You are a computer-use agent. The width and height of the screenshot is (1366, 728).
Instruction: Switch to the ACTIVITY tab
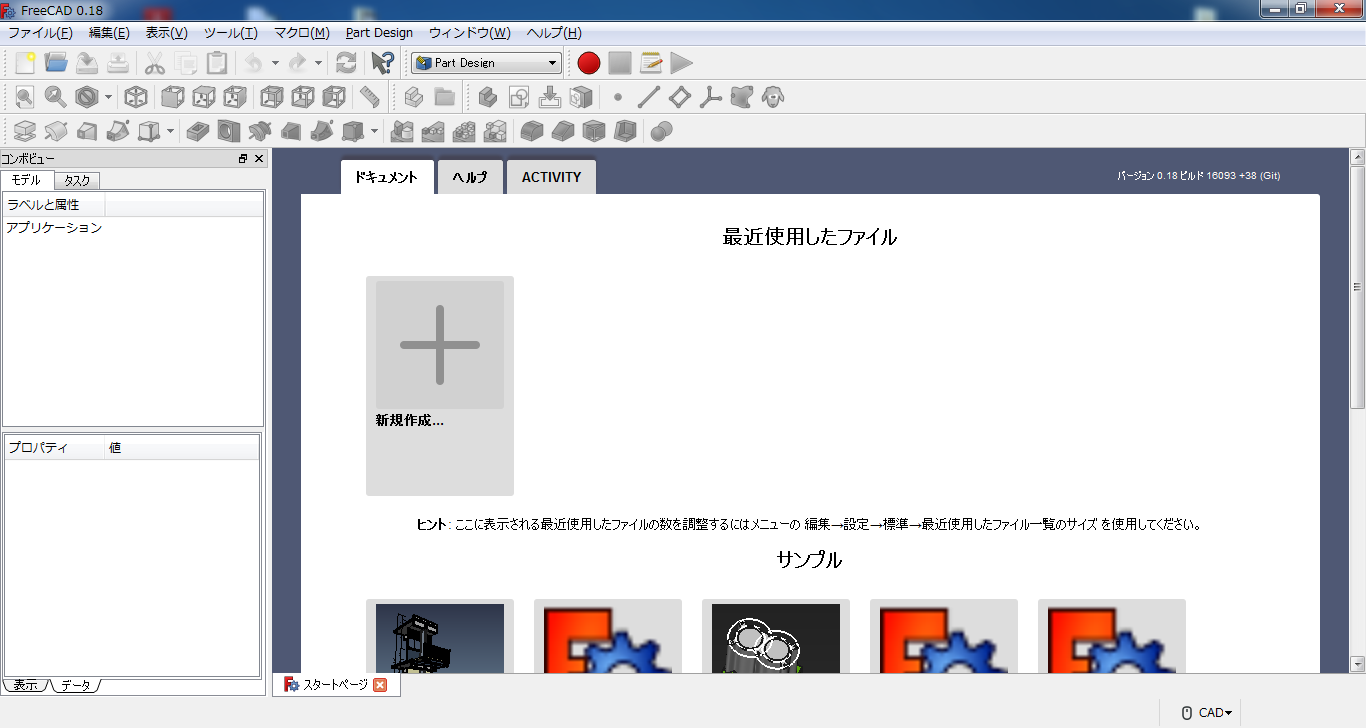tap(551, 177)
